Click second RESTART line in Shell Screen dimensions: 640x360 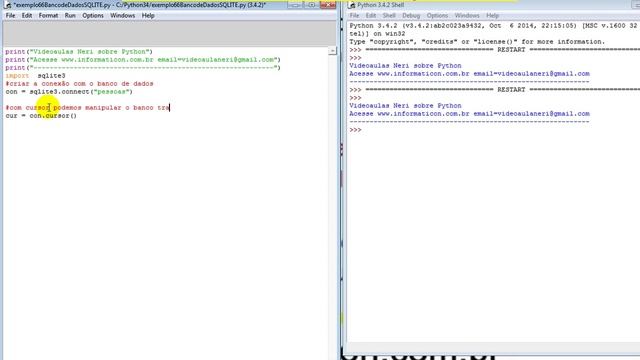[494, 90]
